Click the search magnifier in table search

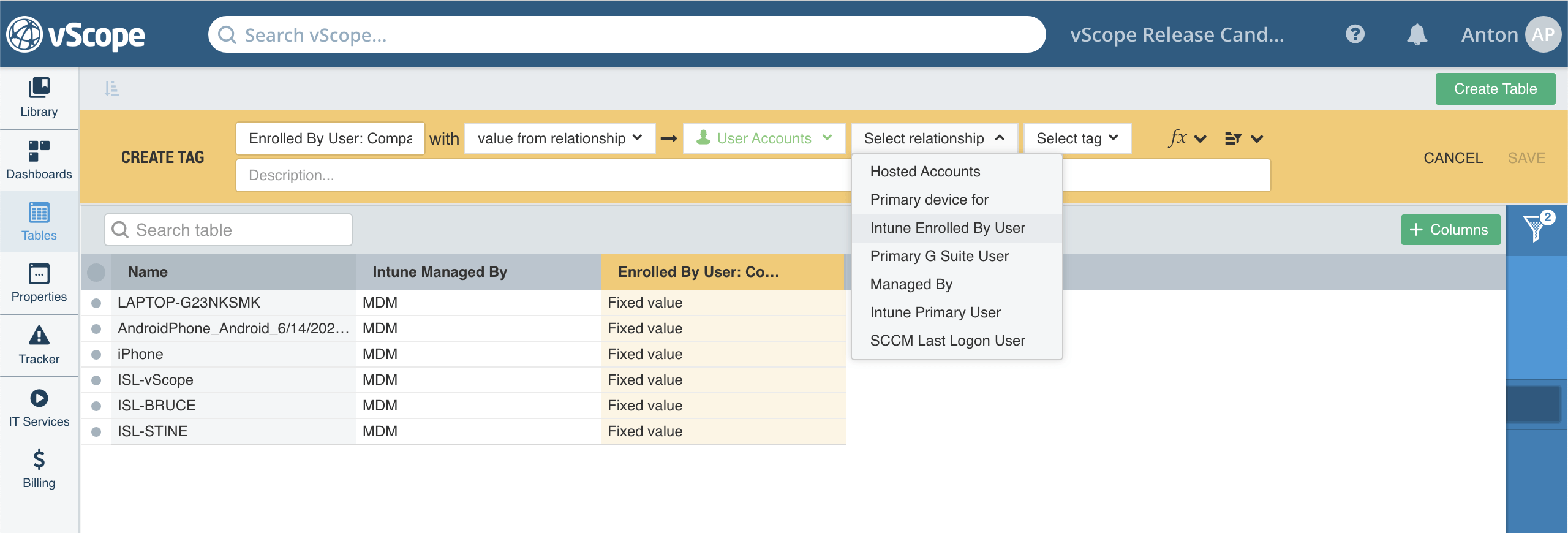[x=120, y=230]
